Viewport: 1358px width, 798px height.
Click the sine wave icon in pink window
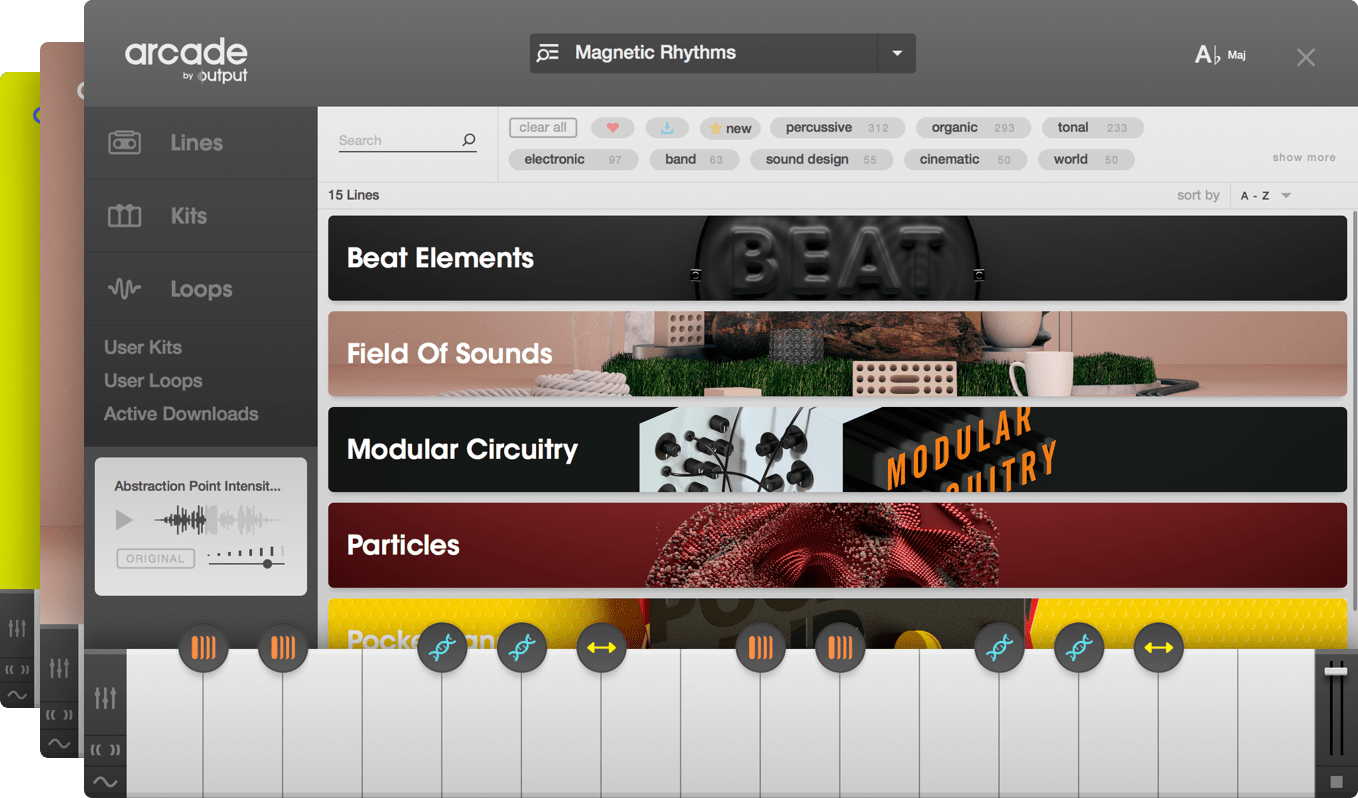[60, 743]
